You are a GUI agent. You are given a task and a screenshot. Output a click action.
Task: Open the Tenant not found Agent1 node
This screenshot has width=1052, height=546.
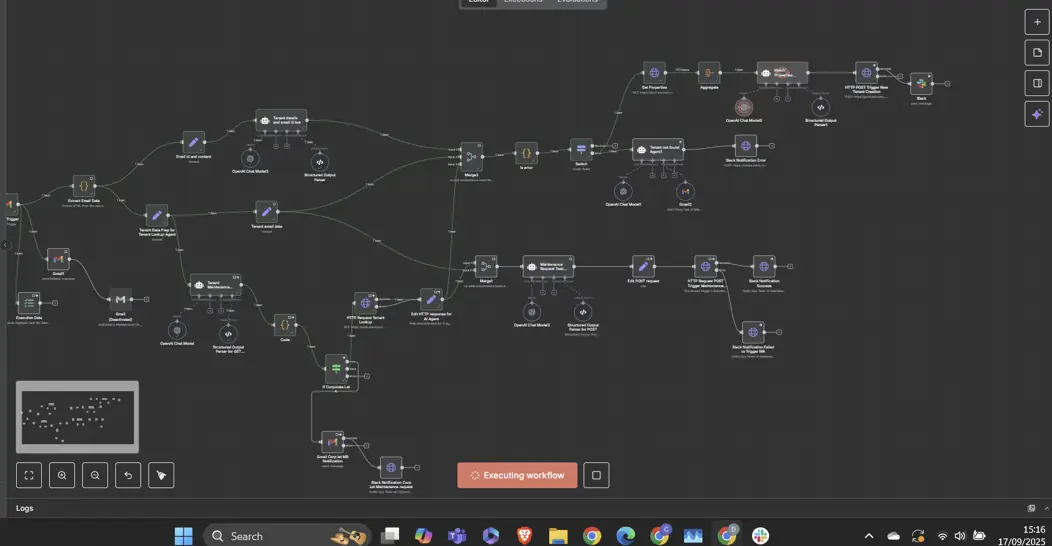[x=658, y=150]
